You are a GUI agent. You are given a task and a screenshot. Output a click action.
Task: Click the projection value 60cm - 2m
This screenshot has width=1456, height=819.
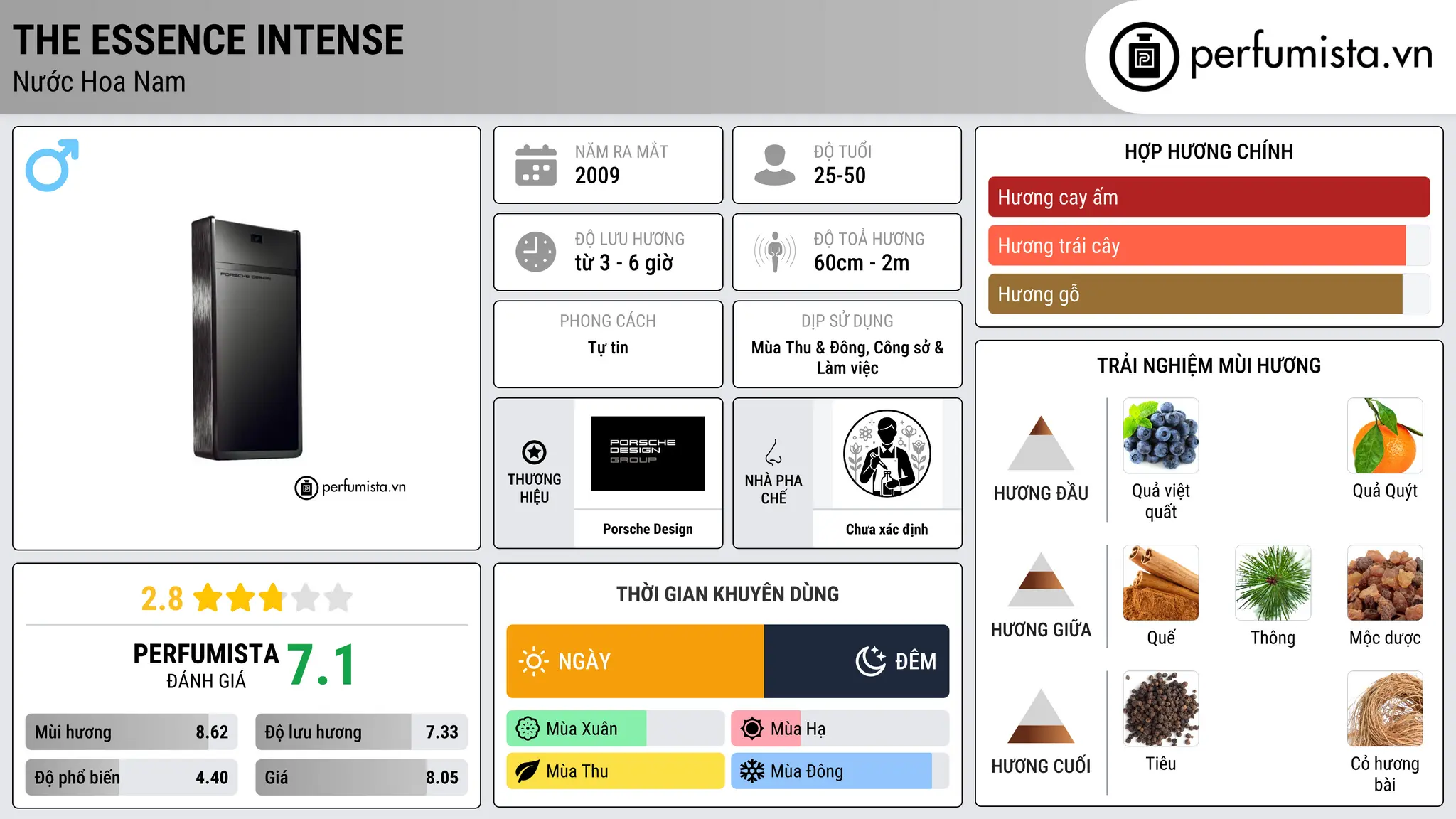coord(862,263)
